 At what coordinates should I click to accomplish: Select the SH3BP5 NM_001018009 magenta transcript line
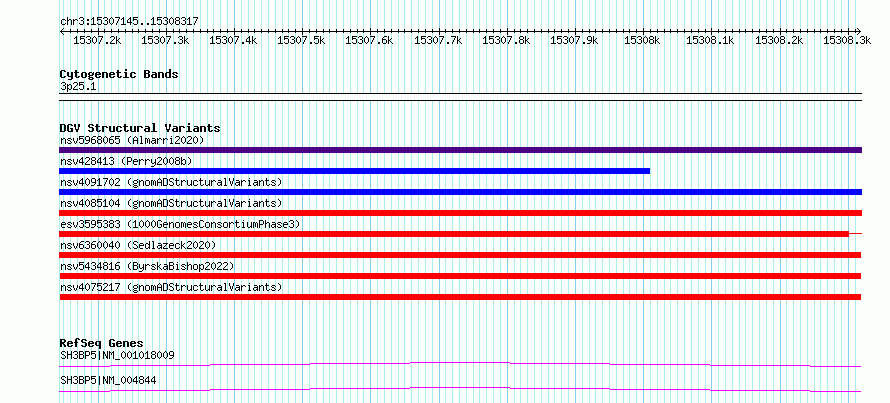[x=460, y=364]
